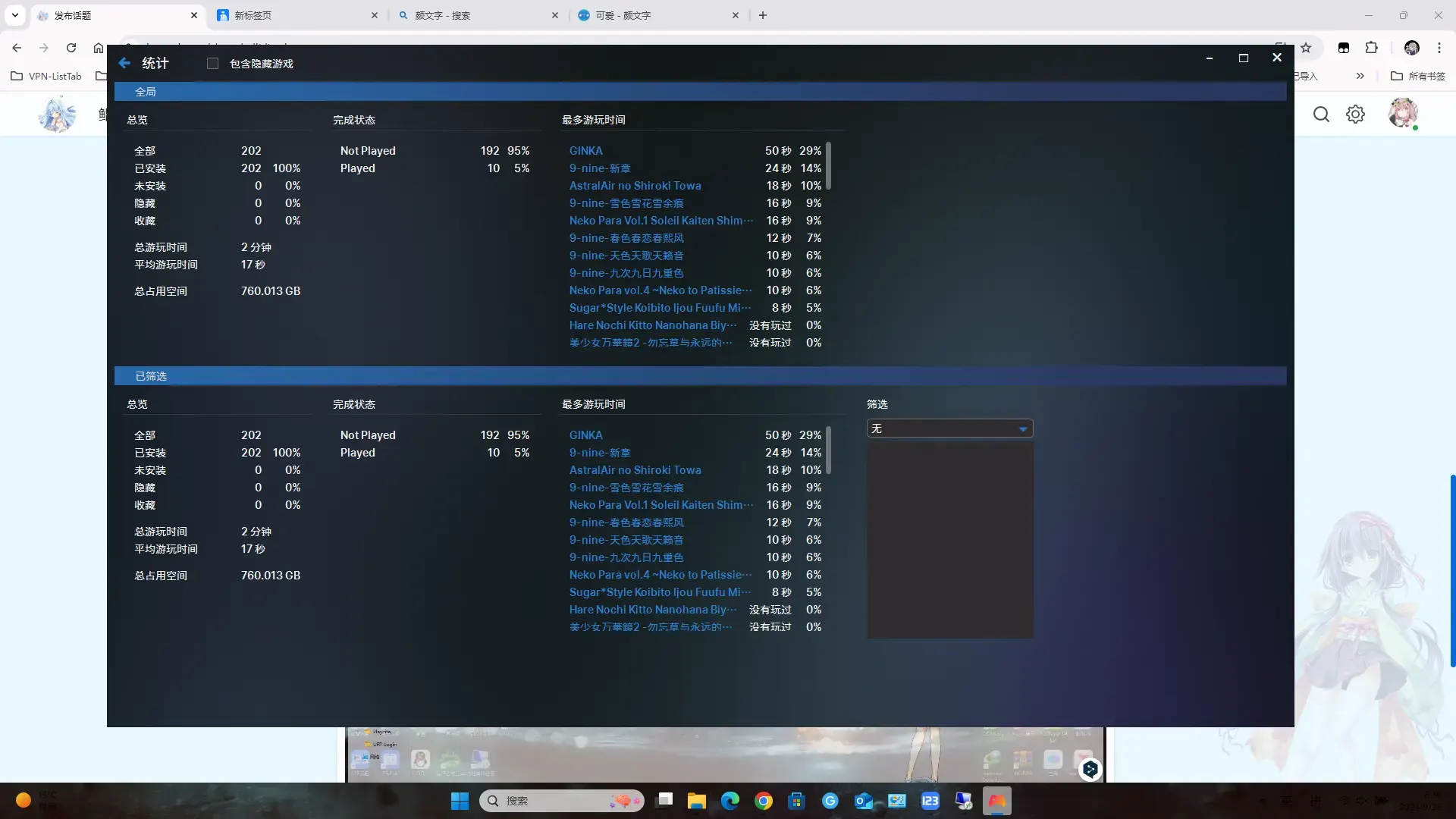
Task: Bookmark page with the star icon
Action: pos(1306,48)
